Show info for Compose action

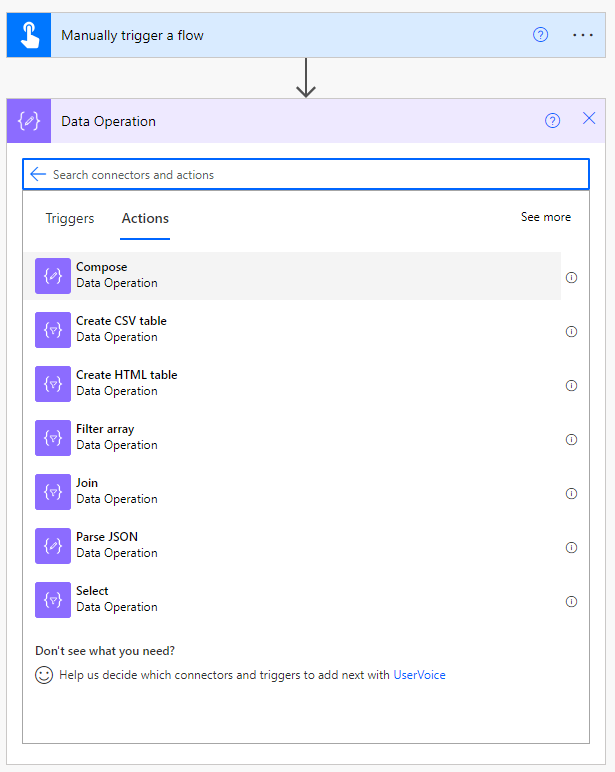[571, 278]
